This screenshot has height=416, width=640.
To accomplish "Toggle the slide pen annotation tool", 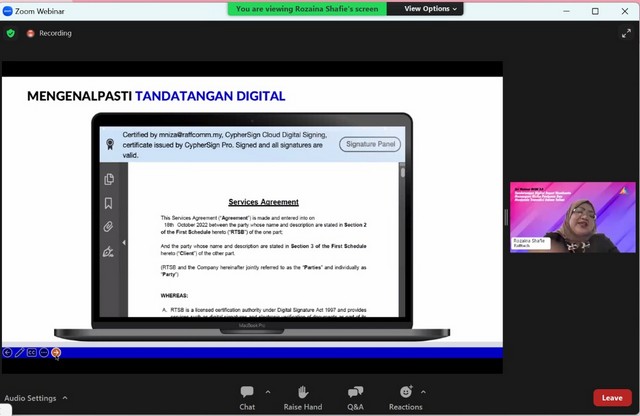I will pos(20,352).
